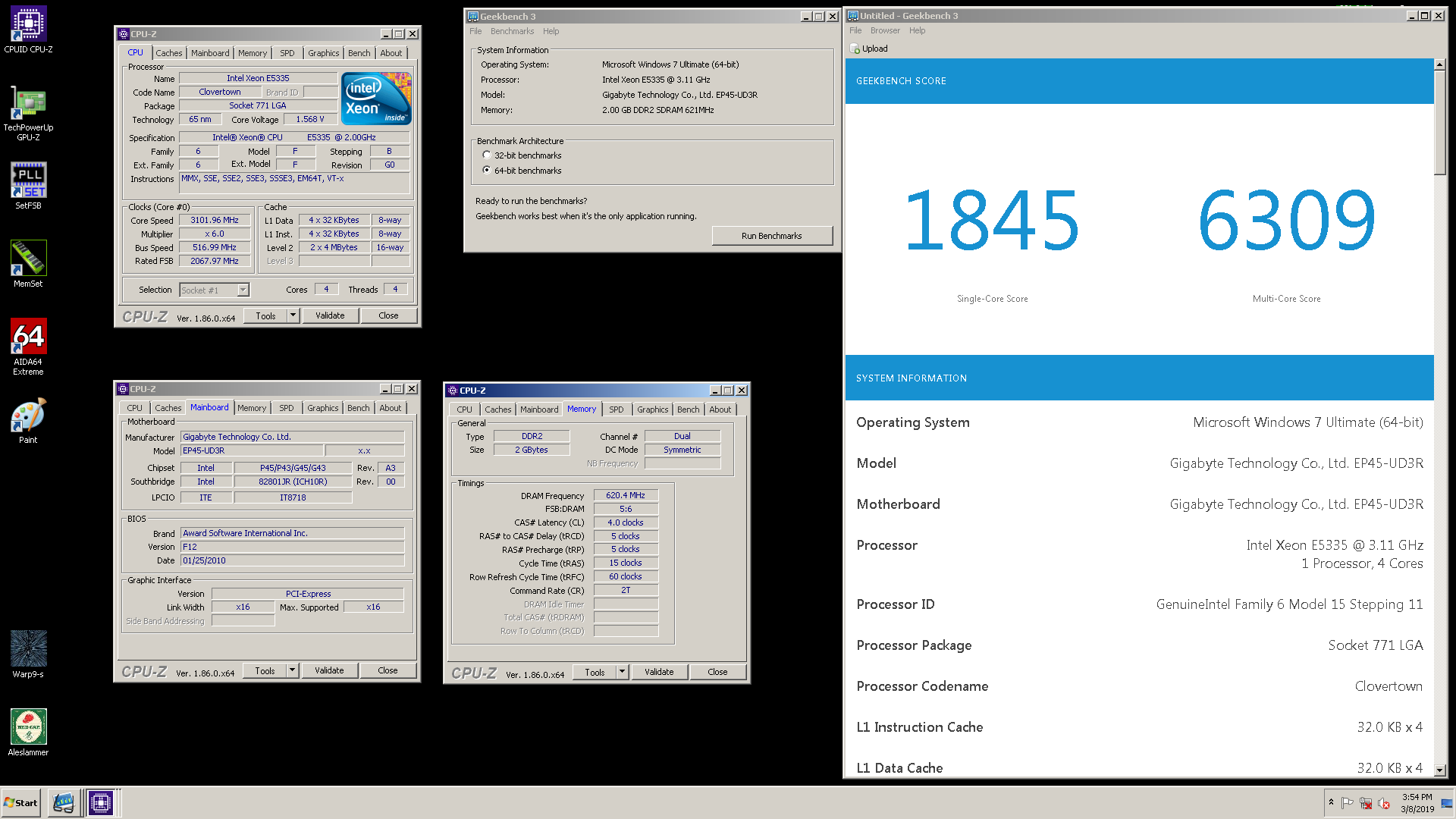Switch to Geekbench taskbar item

pos(64,803)
